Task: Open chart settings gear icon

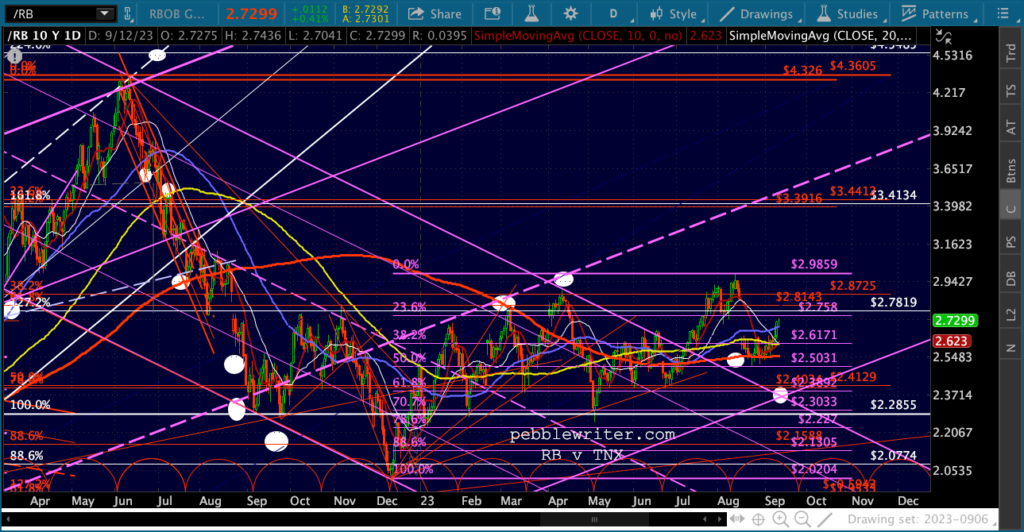Action: coord(569,14)
